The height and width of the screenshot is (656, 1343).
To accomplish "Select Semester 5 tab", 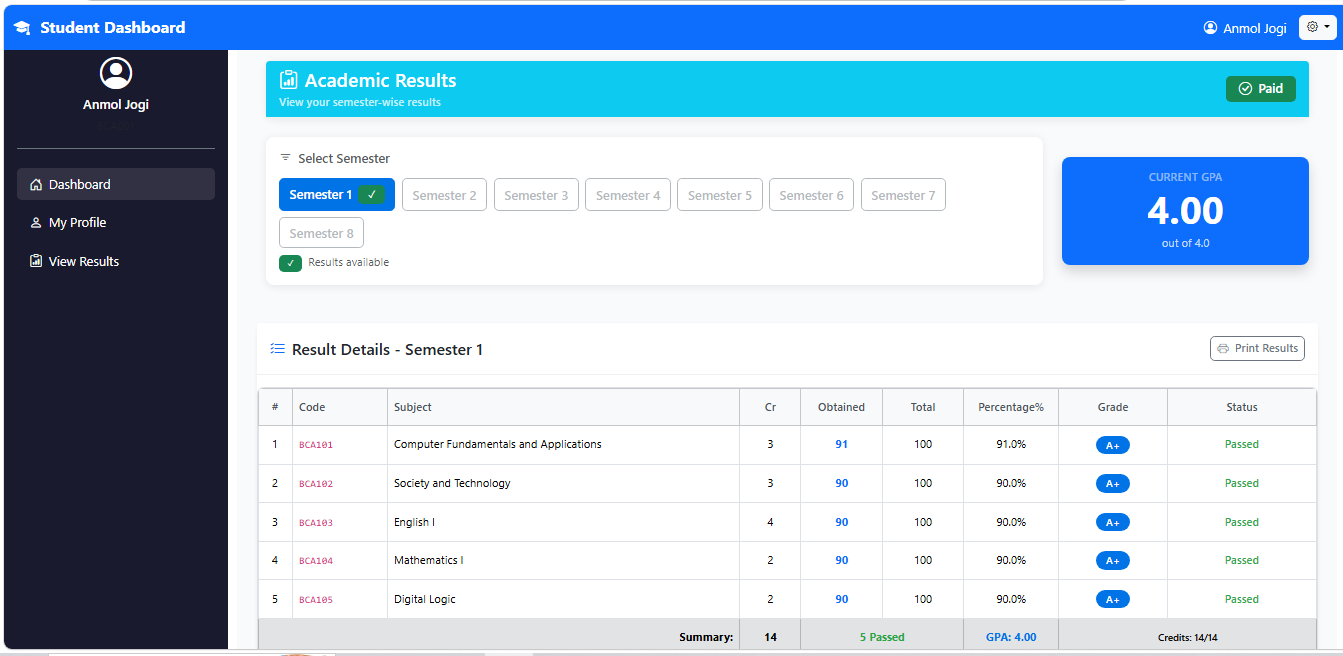I will point(720,195).
